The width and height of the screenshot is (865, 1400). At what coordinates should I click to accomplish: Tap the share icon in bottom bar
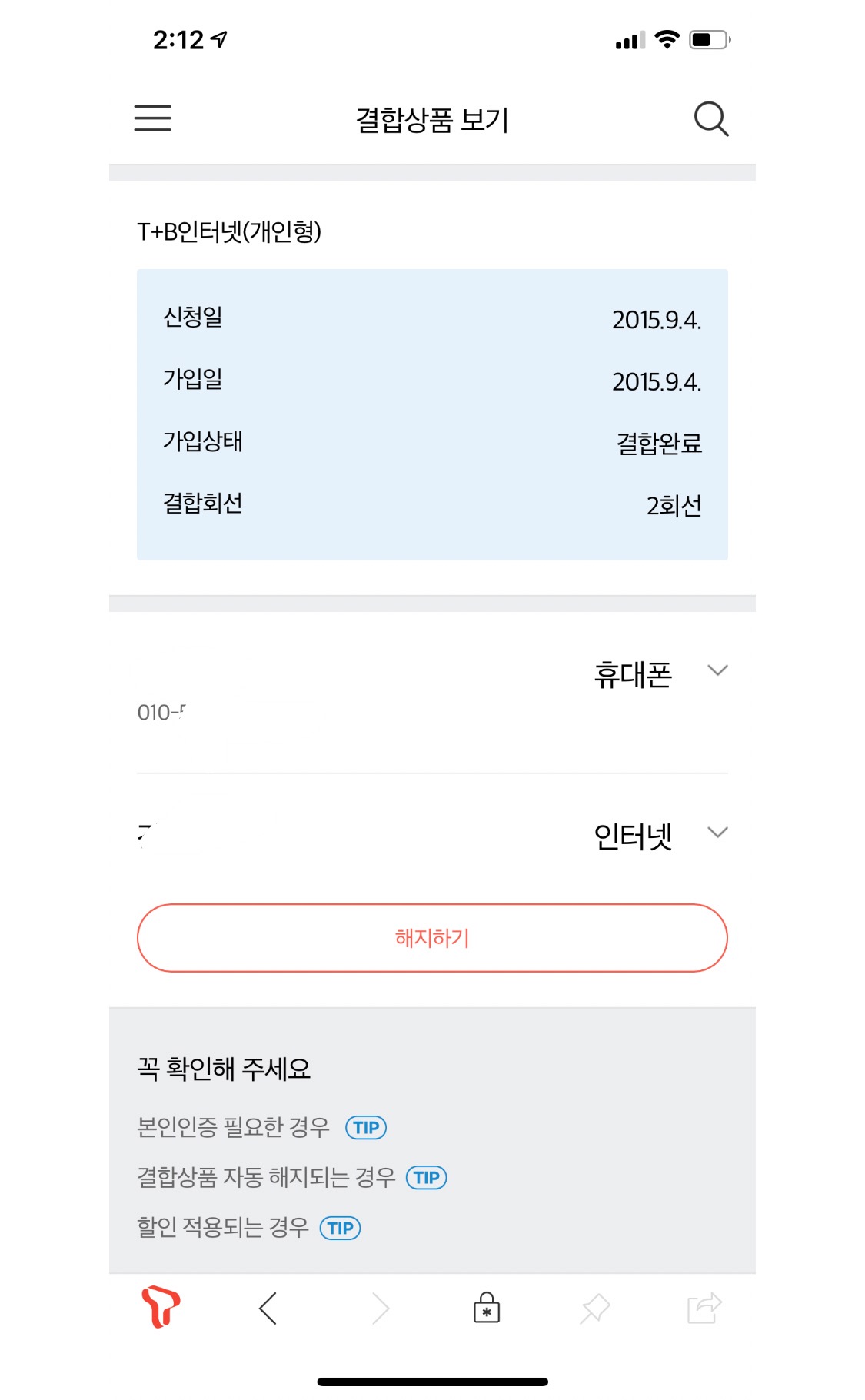tap(704, 1307)
